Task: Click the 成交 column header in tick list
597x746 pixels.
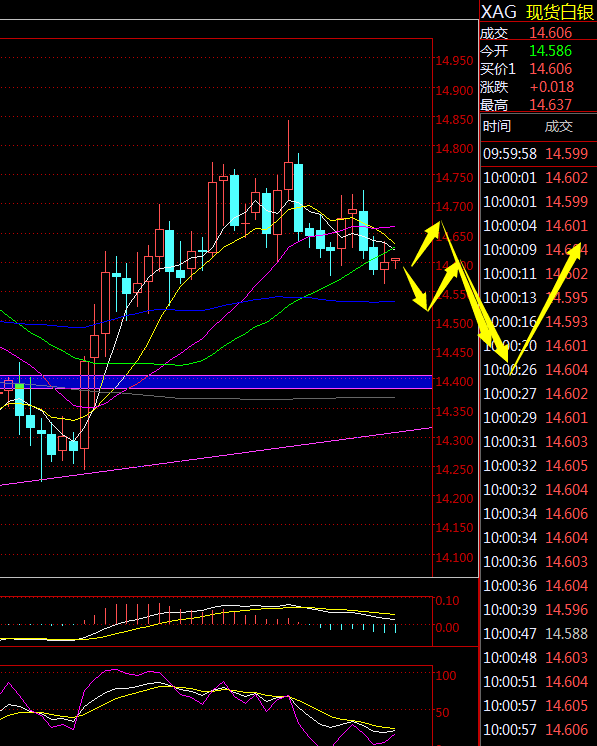Action: (558, 126)
